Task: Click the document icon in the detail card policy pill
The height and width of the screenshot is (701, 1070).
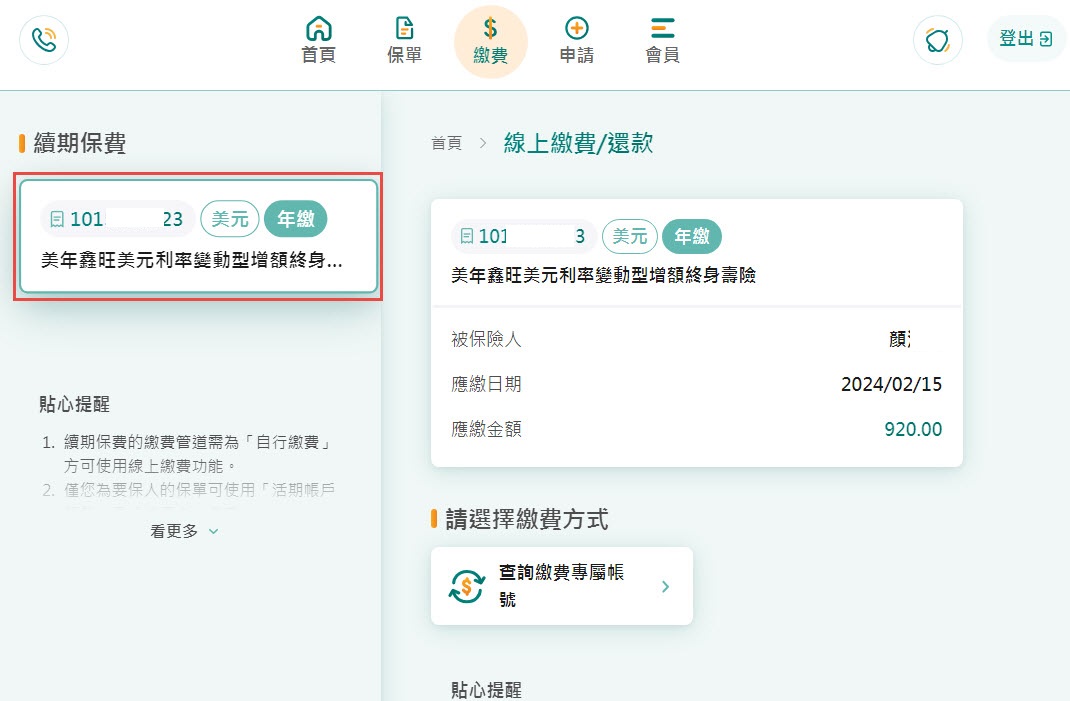Action: [467, 236]
